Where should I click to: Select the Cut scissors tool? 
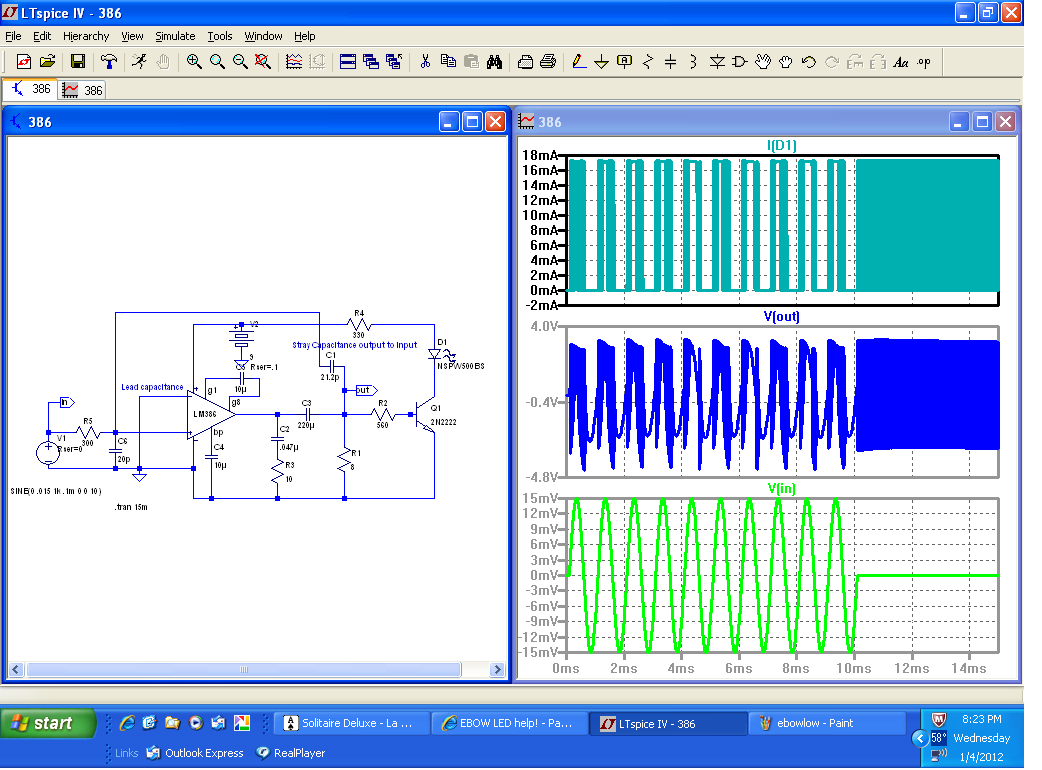425,62
